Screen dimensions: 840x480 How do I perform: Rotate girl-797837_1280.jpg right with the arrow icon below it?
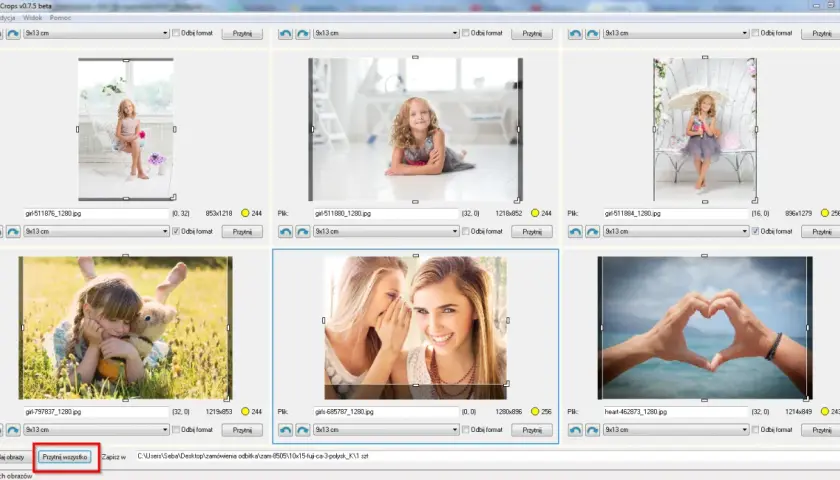pos(13,430)
